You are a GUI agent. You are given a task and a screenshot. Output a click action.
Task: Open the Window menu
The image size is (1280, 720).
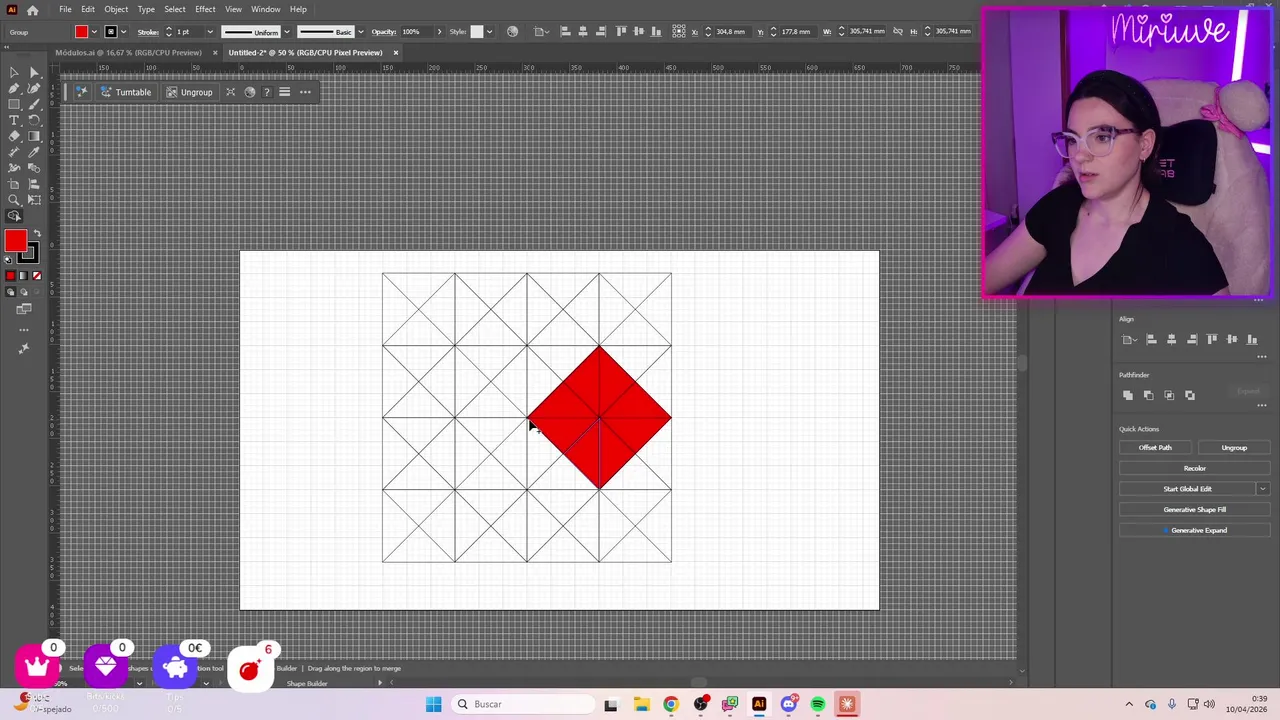click(265, 9)
